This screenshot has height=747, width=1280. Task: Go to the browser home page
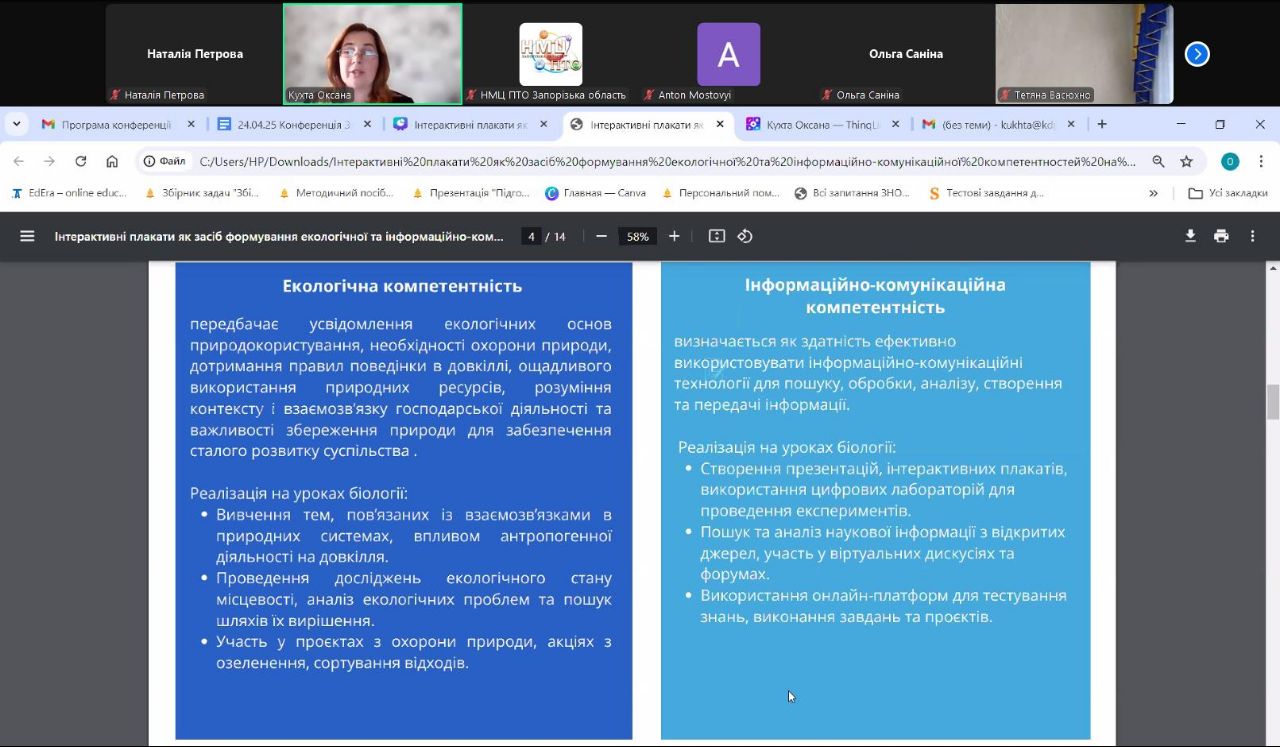tap(112, 161)
